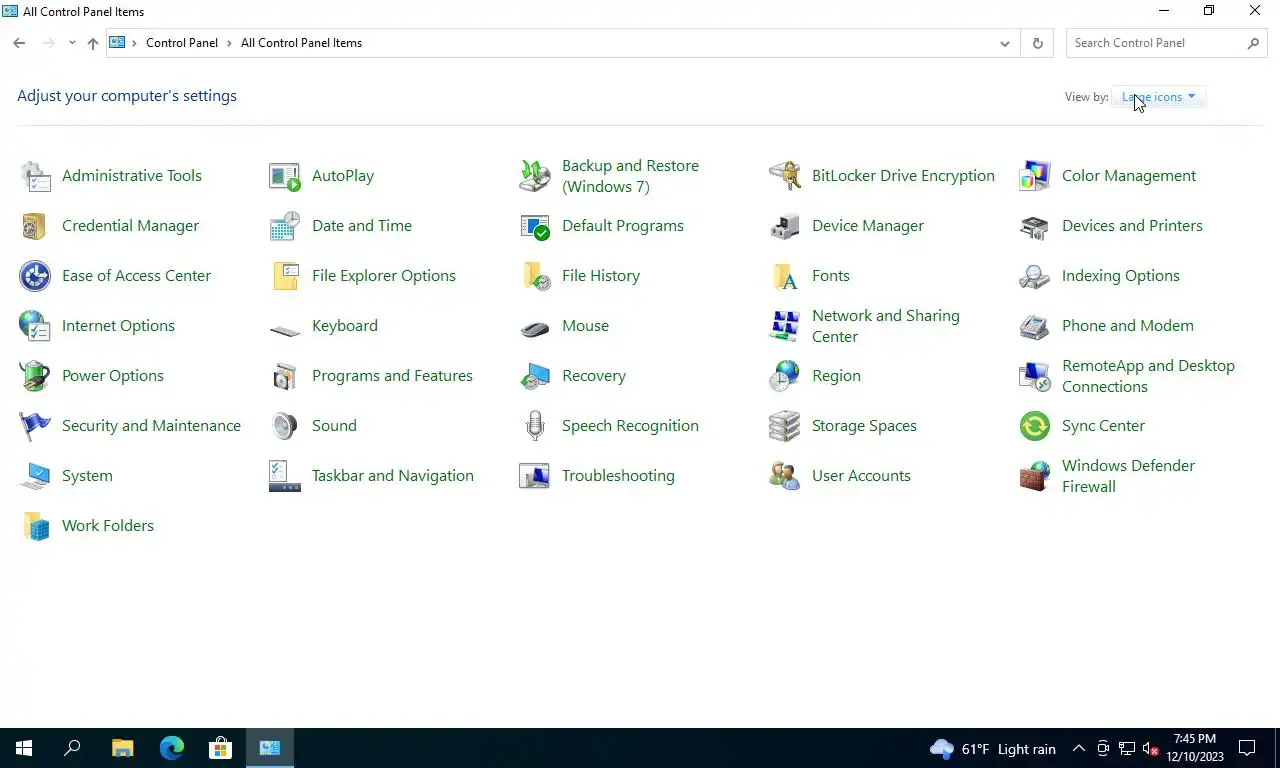The height and width of the screenshot is (768, 1280).
Task: Open the Sync Center icon
Action: [1035, 426]
